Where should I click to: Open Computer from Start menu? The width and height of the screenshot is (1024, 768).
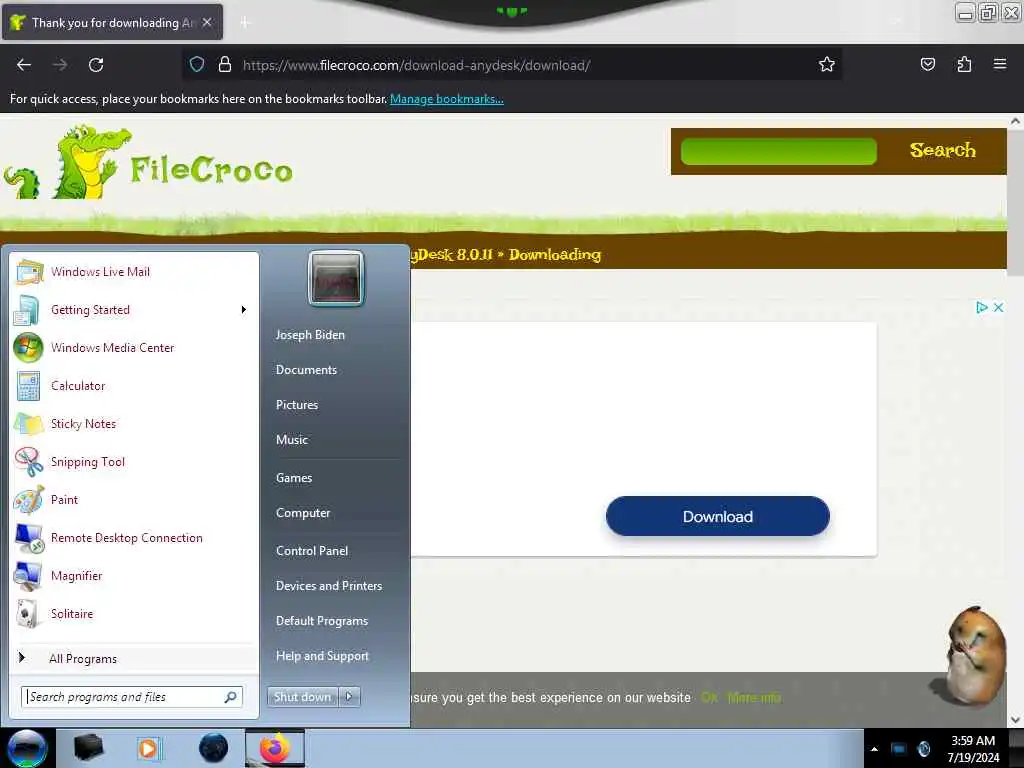click(x=302, y=513)
